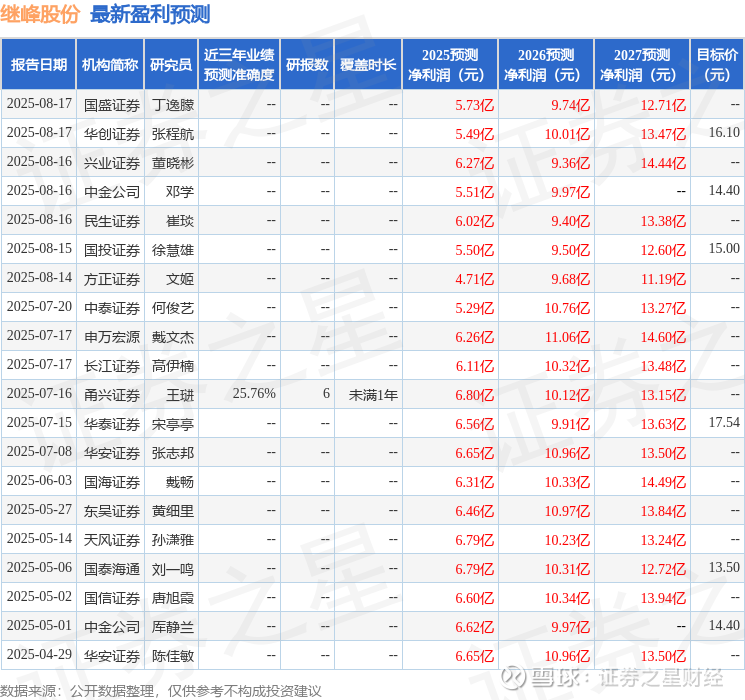Click the date 2025-08-15
This screenshot has height=700, width=745.
pyautogui.click(x=39, y=249)
